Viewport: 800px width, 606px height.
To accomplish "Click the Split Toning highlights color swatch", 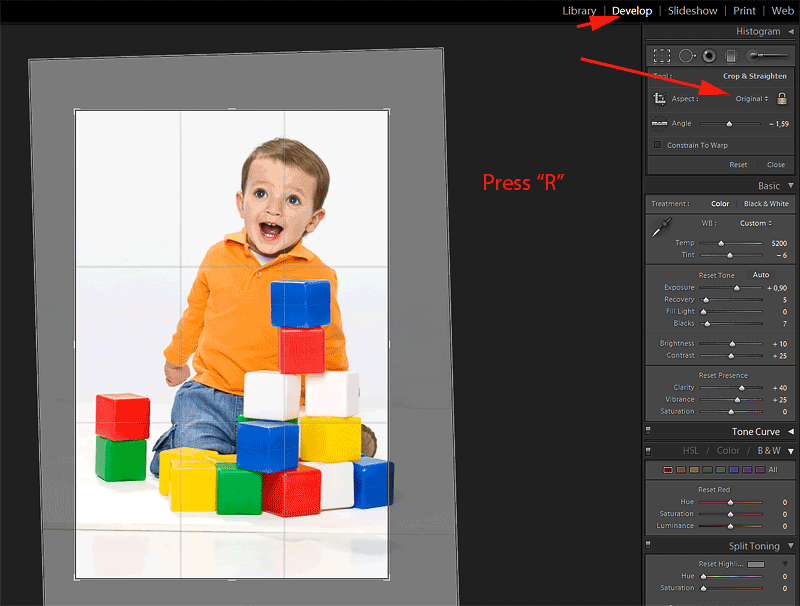I will click(758, 564).
